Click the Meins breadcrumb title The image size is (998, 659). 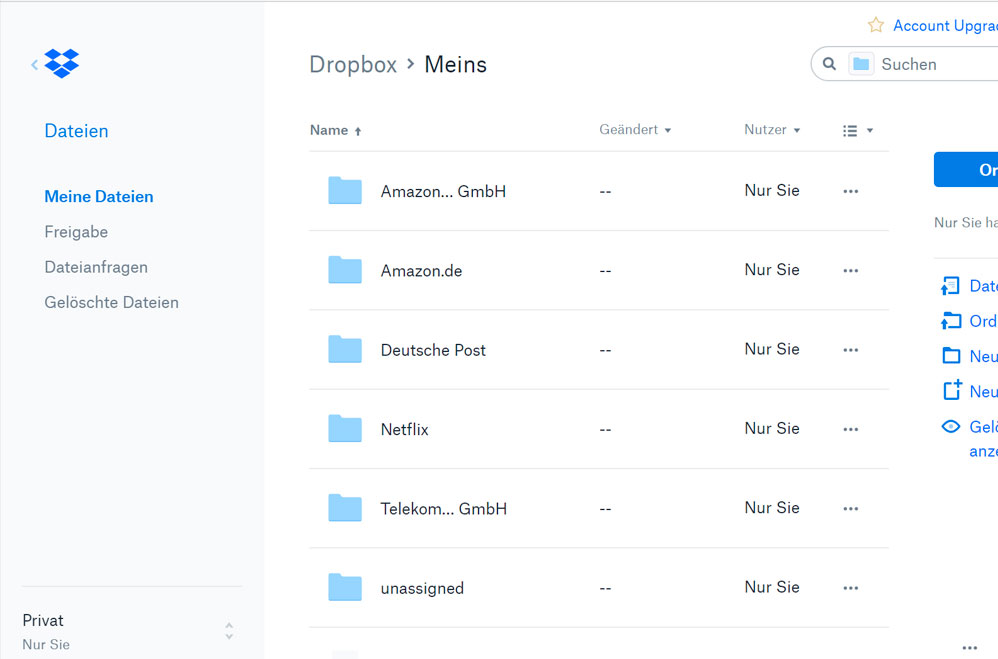click(x=455, y=64)
